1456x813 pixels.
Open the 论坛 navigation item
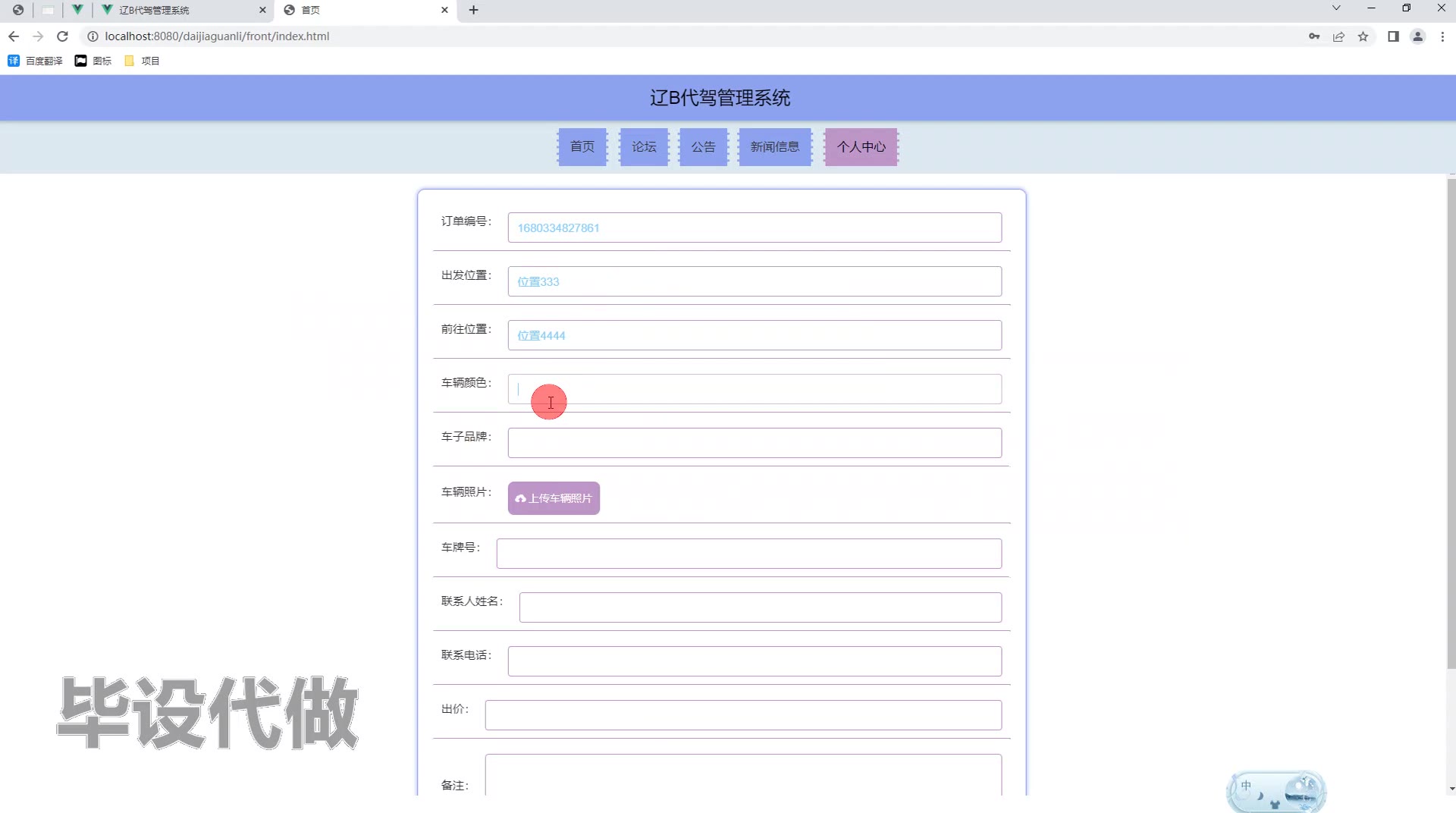click(644, 147)
